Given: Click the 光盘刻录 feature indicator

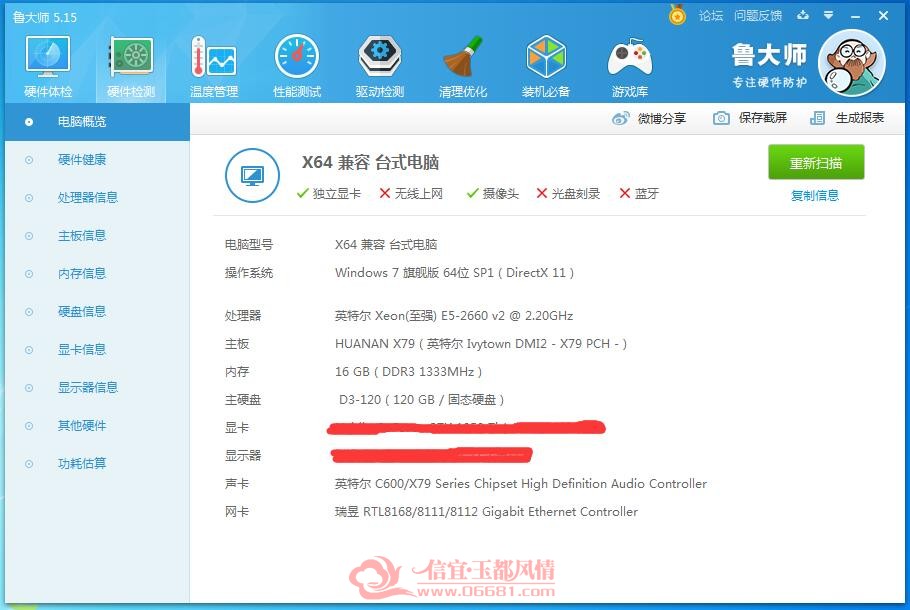Looking at the screenshot, I should 568,193.
